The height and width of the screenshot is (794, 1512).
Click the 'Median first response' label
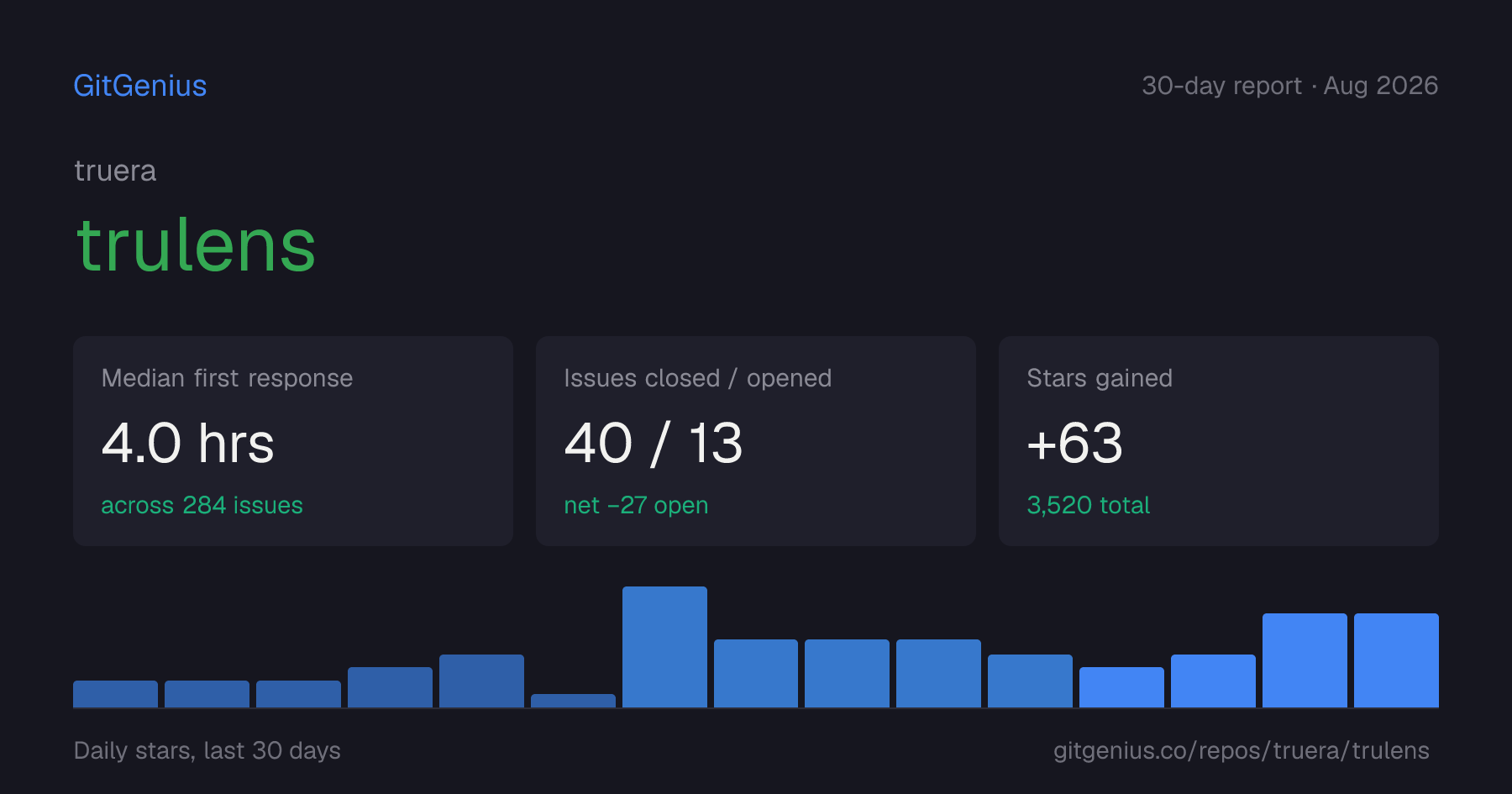point(227,378)
